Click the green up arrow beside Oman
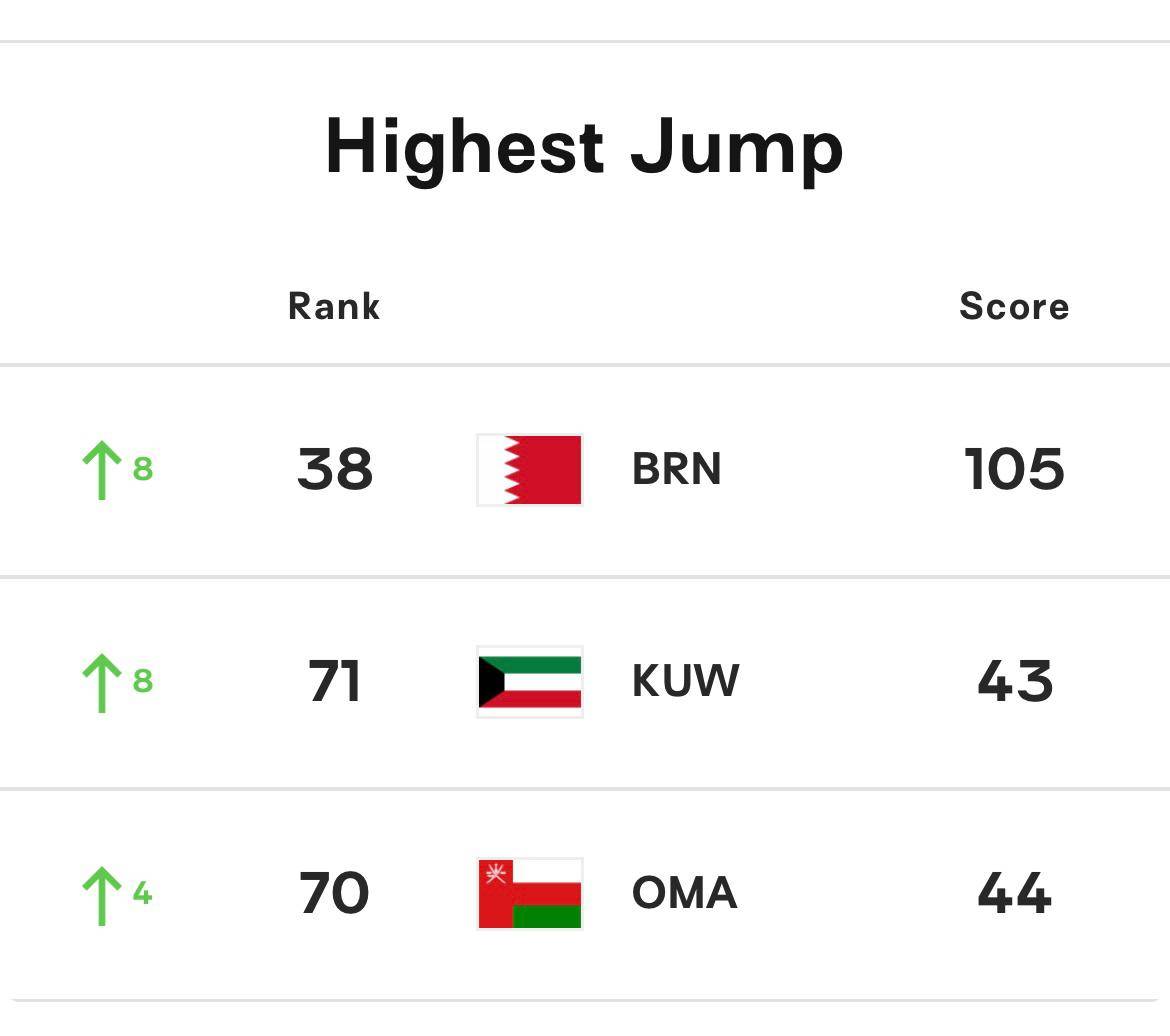Screen dimensions: 1170x1036 [x=101, y=894]
